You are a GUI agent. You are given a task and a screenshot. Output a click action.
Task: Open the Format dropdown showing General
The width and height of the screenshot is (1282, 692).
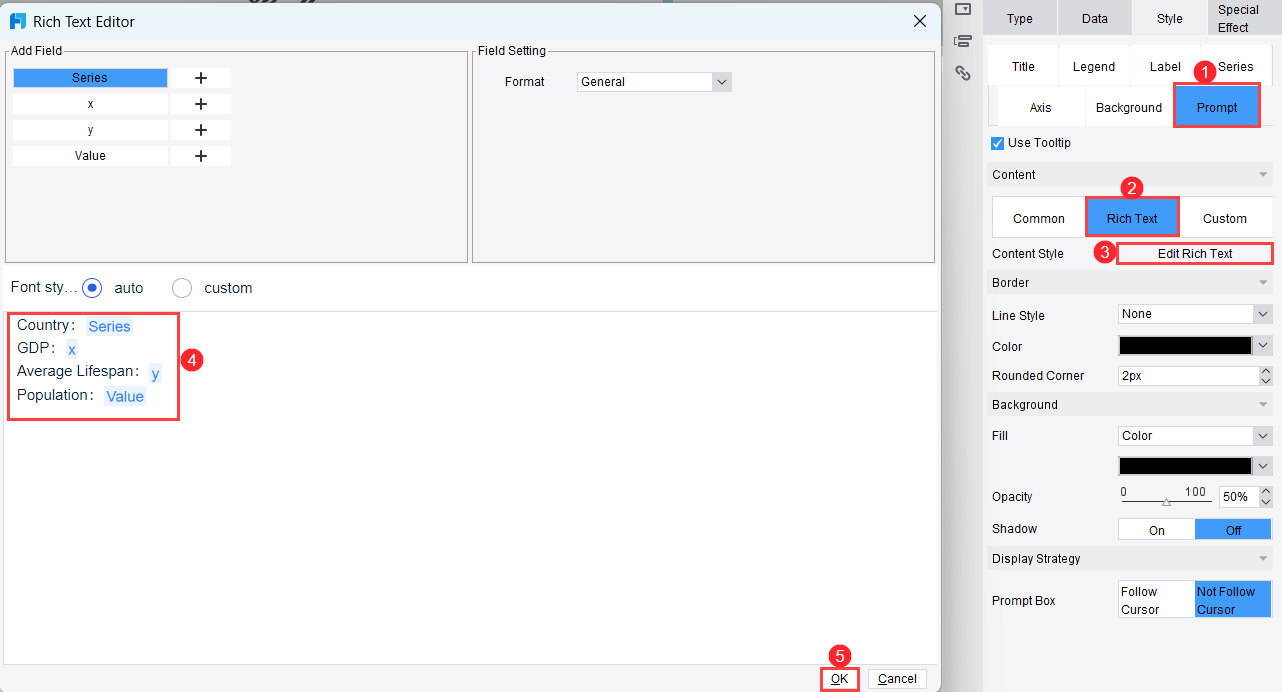tap(654, 82)
